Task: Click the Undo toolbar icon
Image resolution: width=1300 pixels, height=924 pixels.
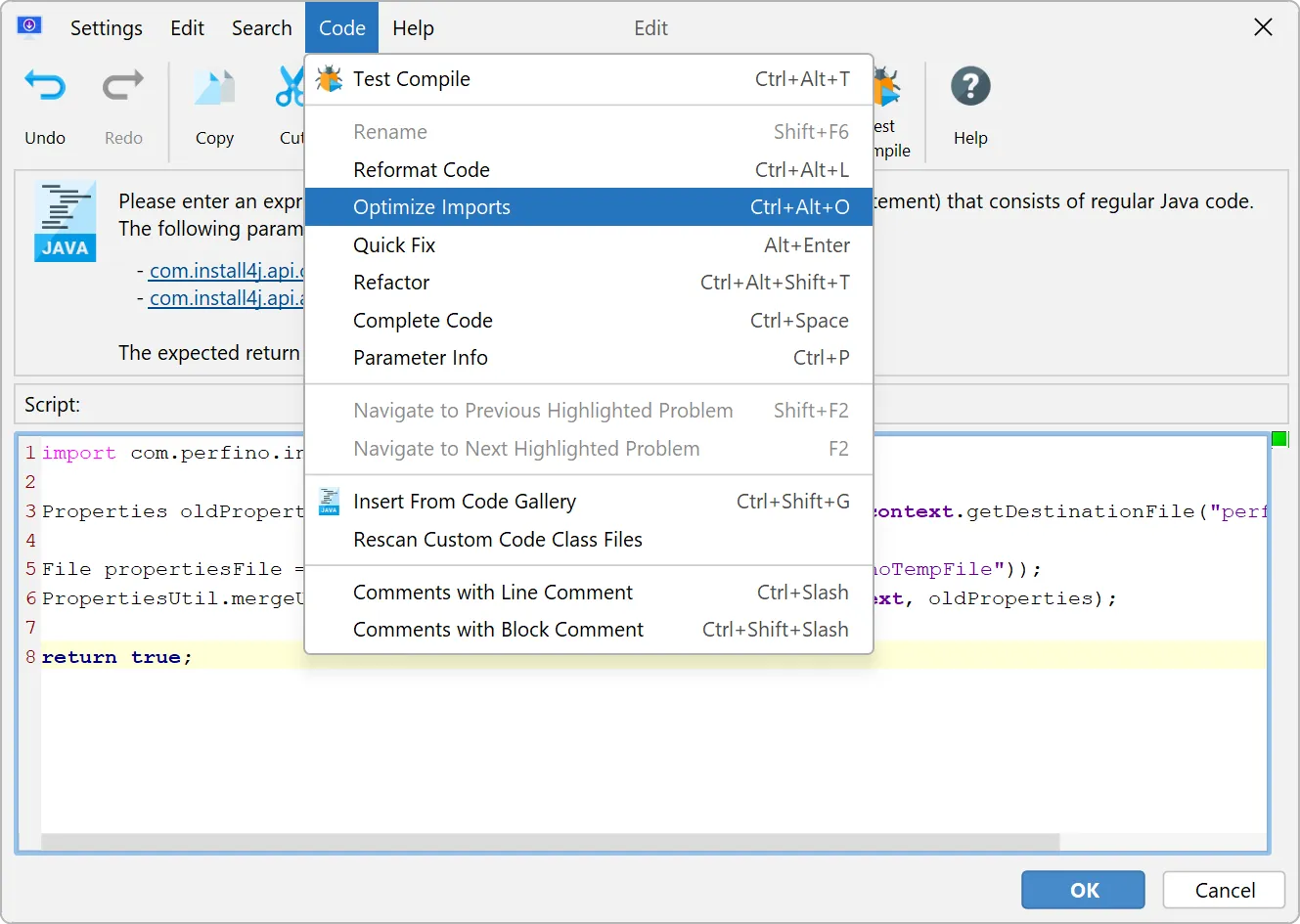Action: [45, 88]
